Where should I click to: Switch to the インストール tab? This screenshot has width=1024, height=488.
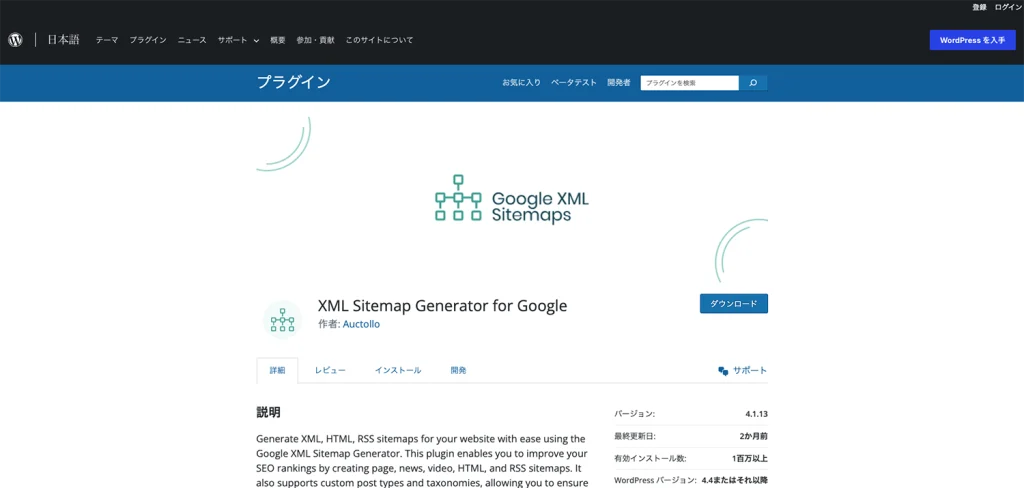point(398,370)
